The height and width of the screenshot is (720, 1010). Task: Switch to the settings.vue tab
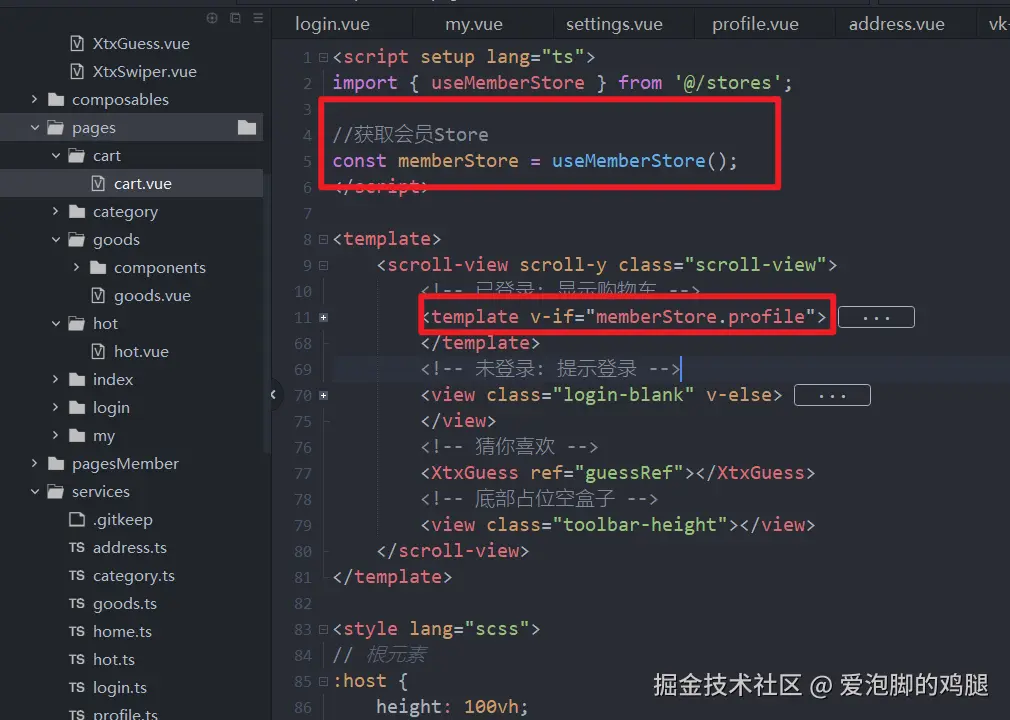click(614, 24)
